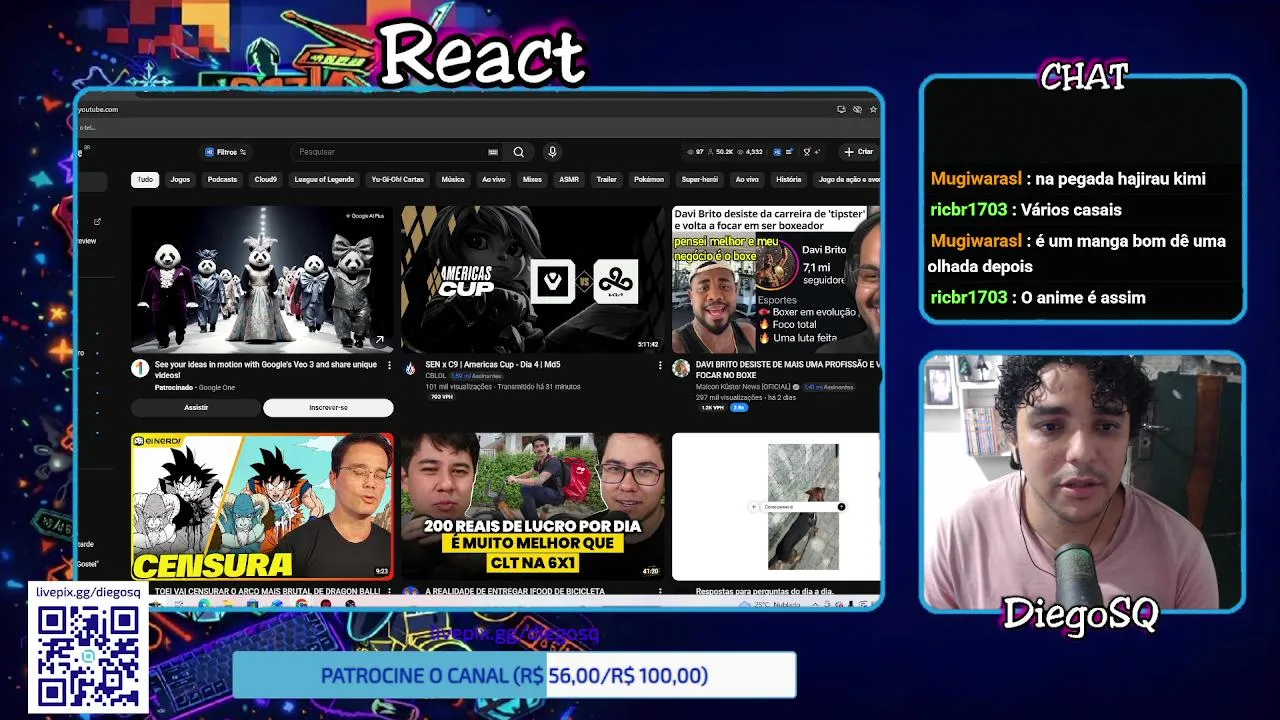This screenshot has width=1280, height=720.
Task: Select the League of Legends chip
Action: (324, 180)
